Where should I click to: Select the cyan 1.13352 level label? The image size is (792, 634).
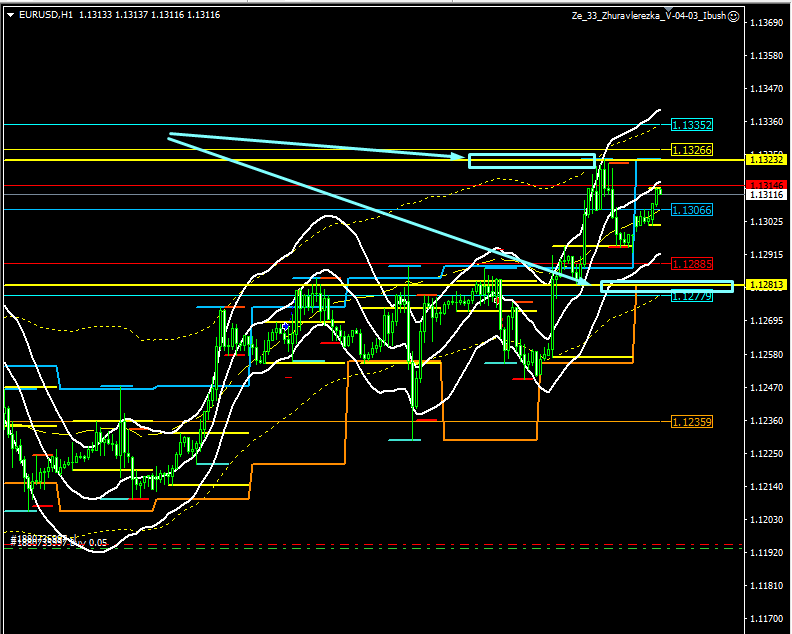(692, 125)
